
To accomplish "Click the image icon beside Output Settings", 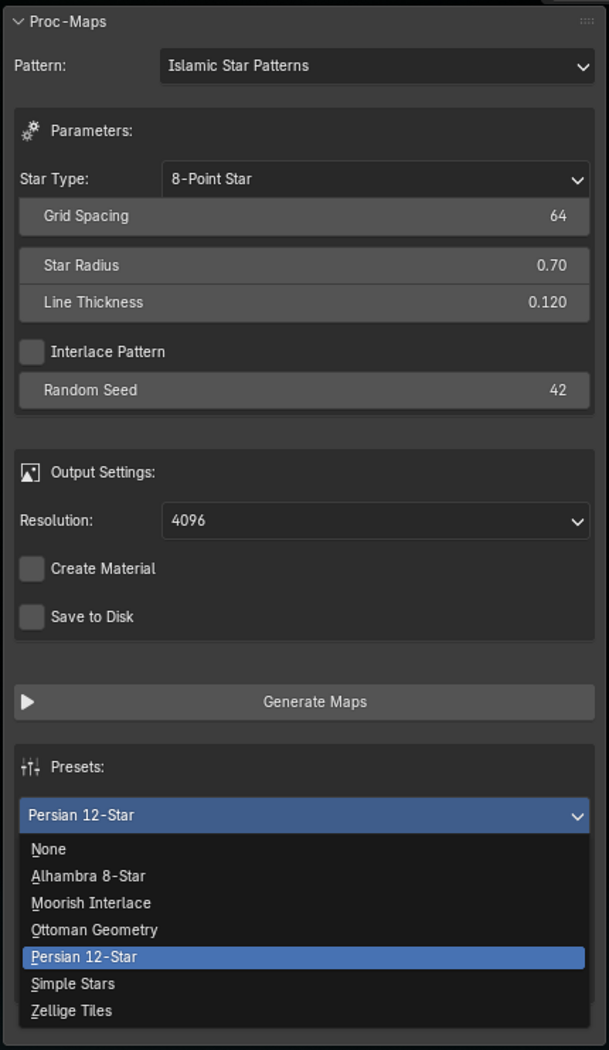I will 30,472.
